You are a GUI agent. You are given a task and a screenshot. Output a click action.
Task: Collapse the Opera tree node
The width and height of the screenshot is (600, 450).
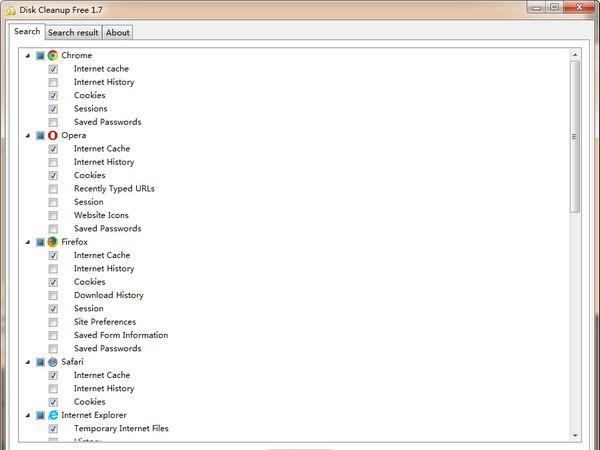pos(28,136)
